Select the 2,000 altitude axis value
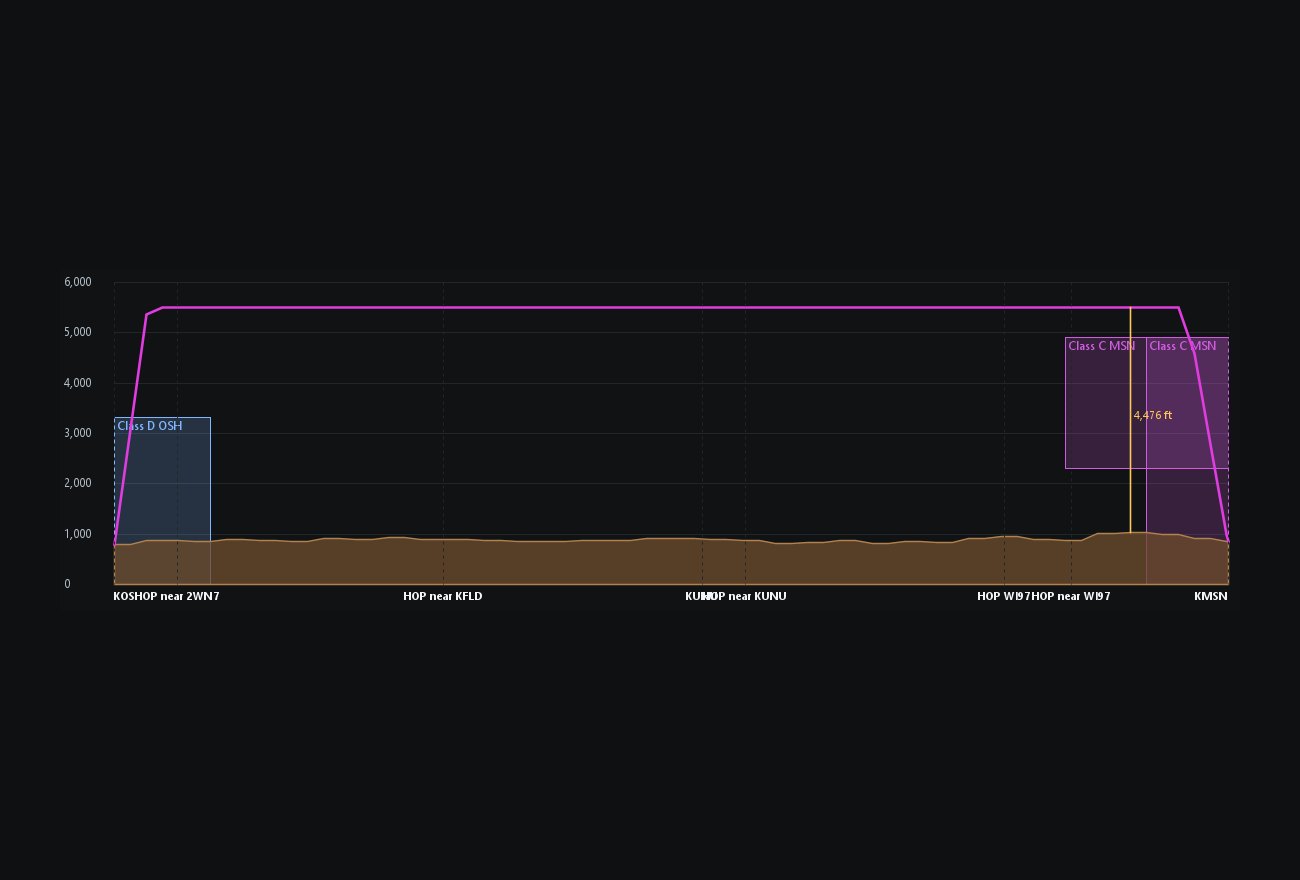The width and height of the screenshot is (1300, 880). point(78,483)
